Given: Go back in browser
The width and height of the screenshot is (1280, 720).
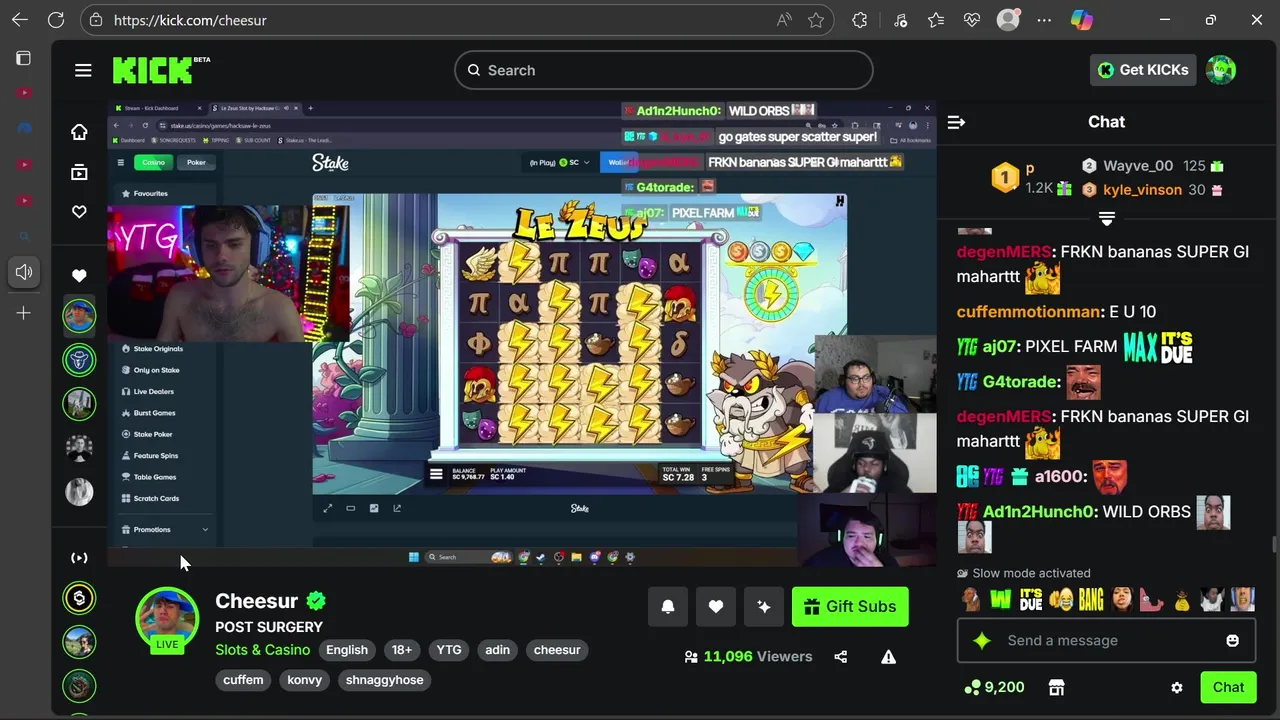Looking at the screenshot, I should click(20, 20).
